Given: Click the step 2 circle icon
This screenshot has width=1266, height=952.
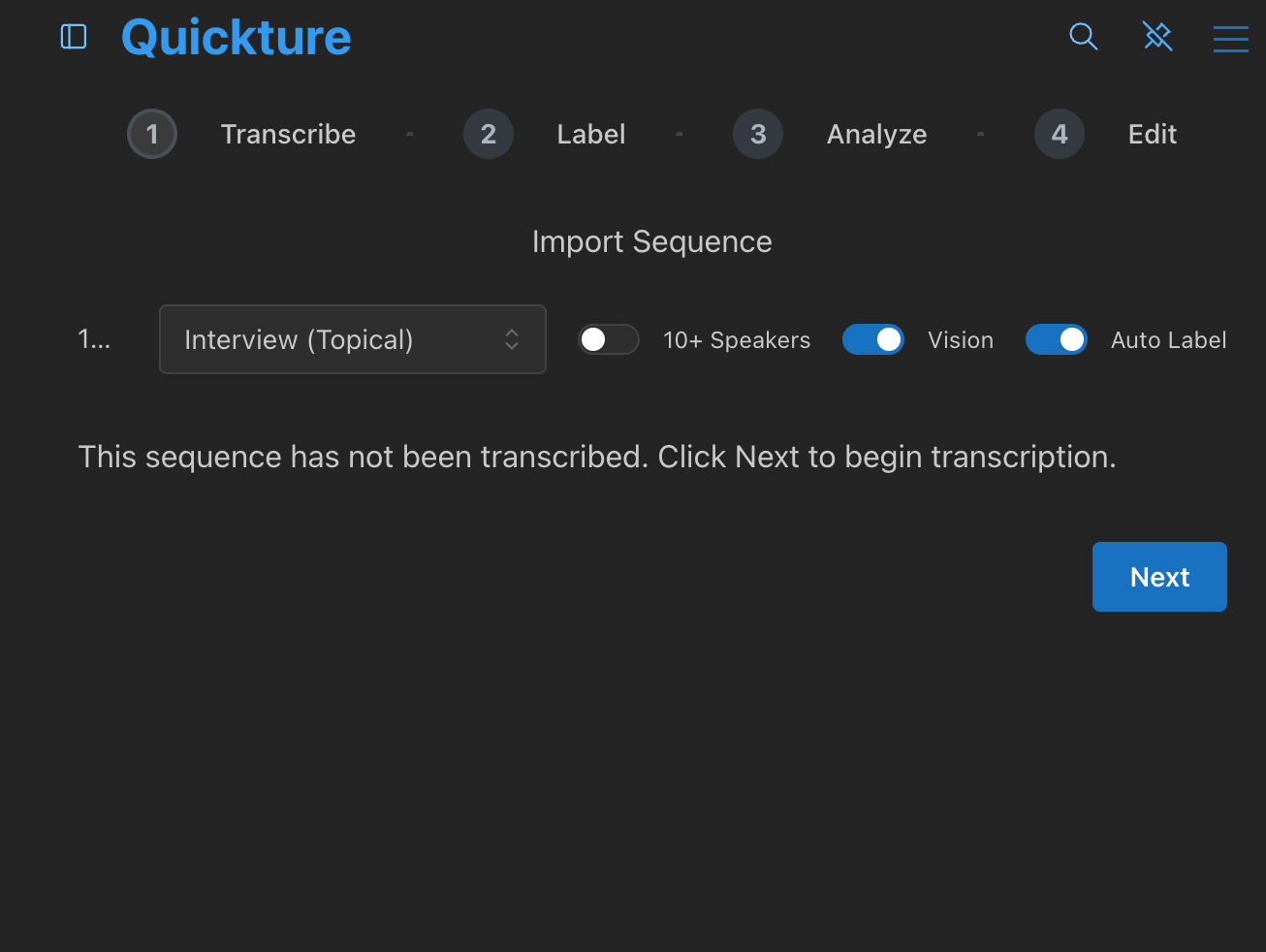Looking at the screenshot, I should click(489, 134).
